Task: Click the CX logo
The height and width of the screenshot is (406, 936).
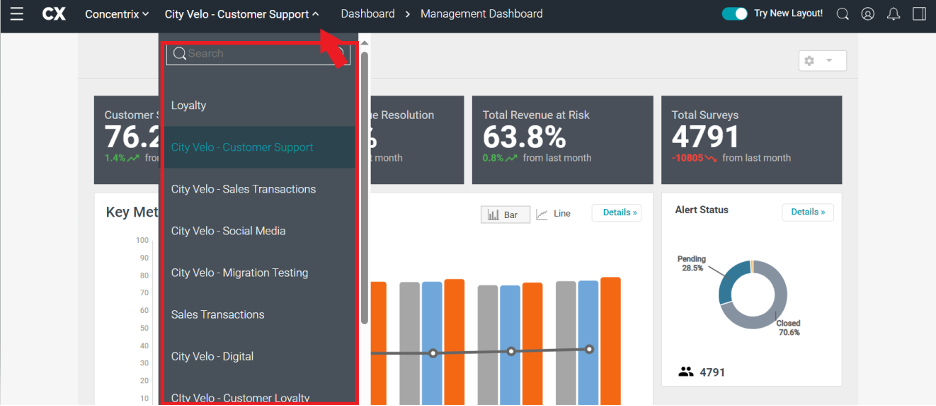Action: (54, 14)
